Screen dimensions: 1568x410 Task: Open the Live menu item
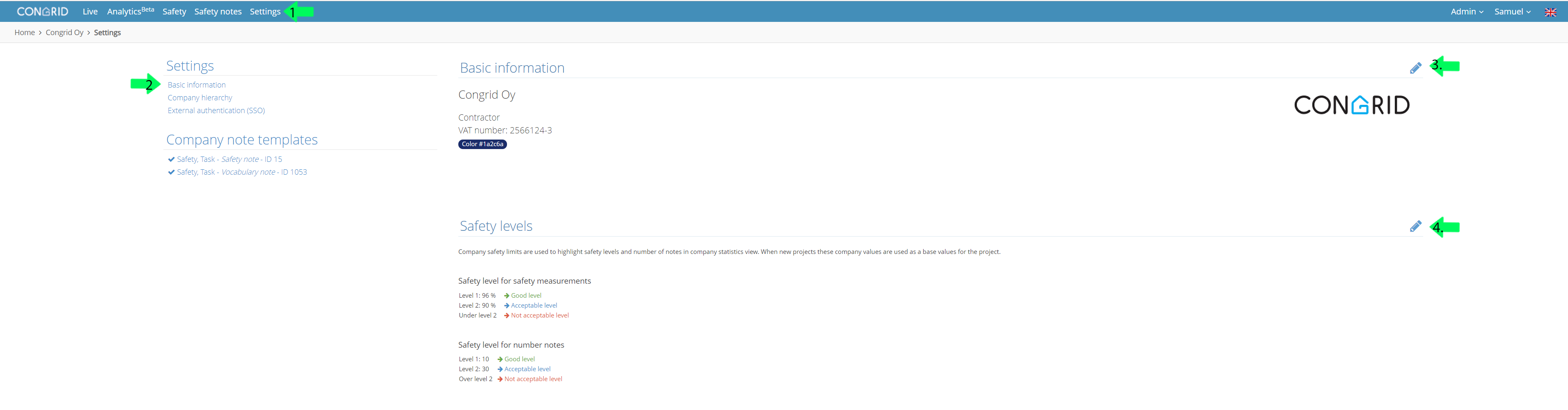[x=90, y=12]
